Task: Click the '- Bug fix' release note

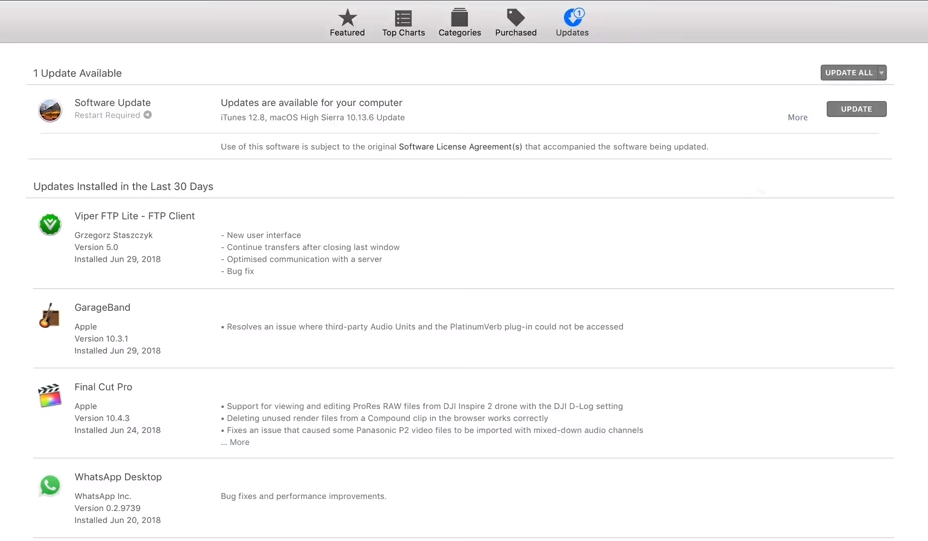Action: click(x=237, y=271)
